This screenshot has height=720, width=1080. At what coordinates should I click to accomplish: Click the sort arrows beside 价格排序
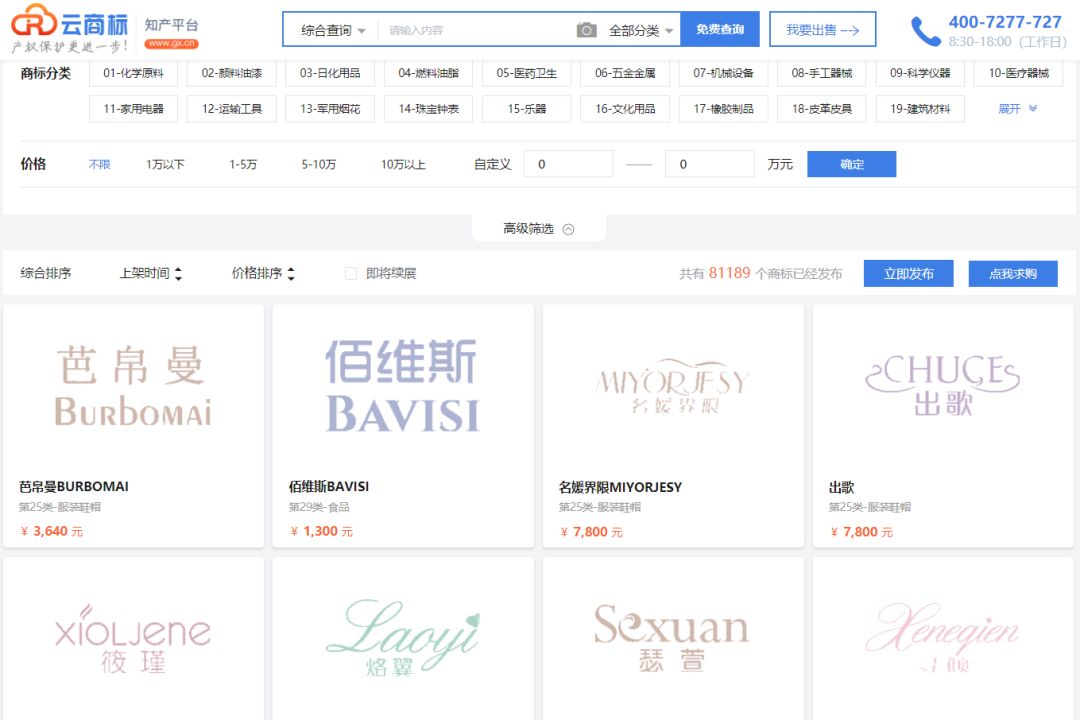[x=291, y=274]
